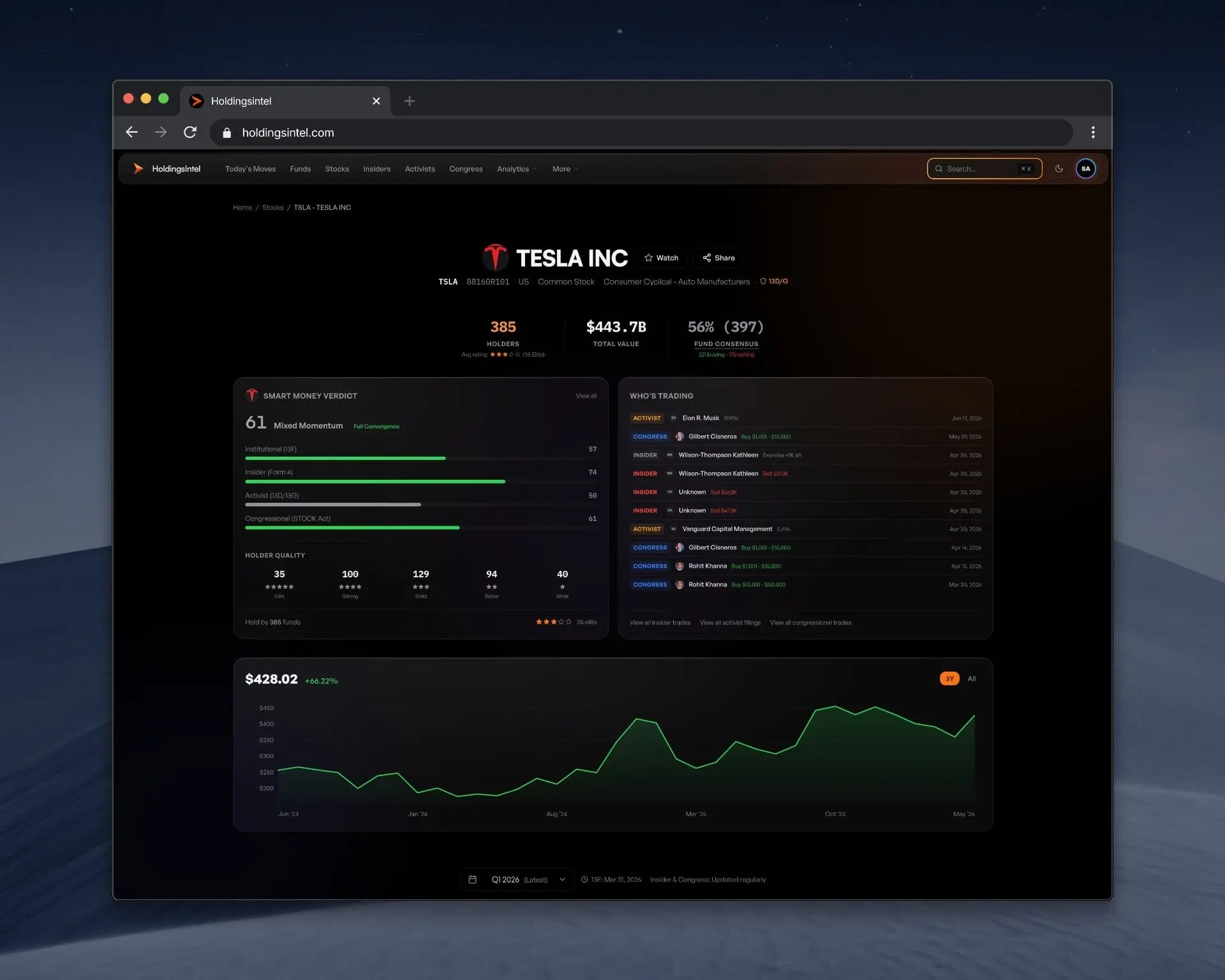
Task: Expand the Analytics dropdown
Action: [x=517, y=169]
